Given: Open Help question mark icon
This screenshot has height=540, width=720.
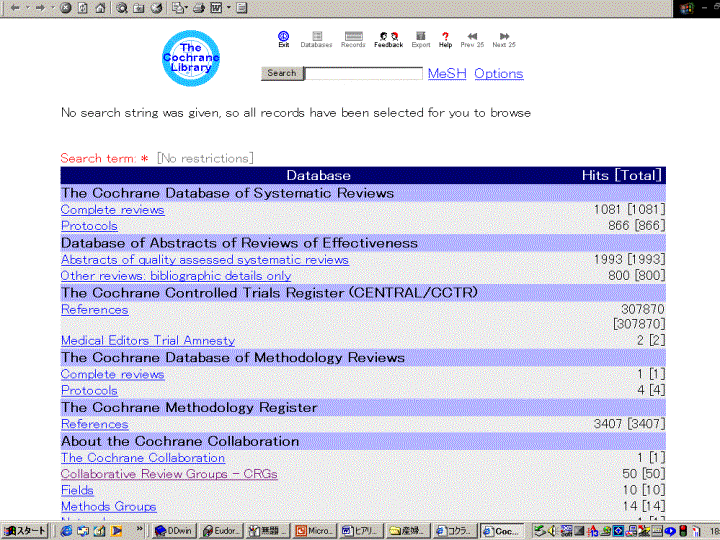Looking at the screenshot, I should click(x=445, y=39).
